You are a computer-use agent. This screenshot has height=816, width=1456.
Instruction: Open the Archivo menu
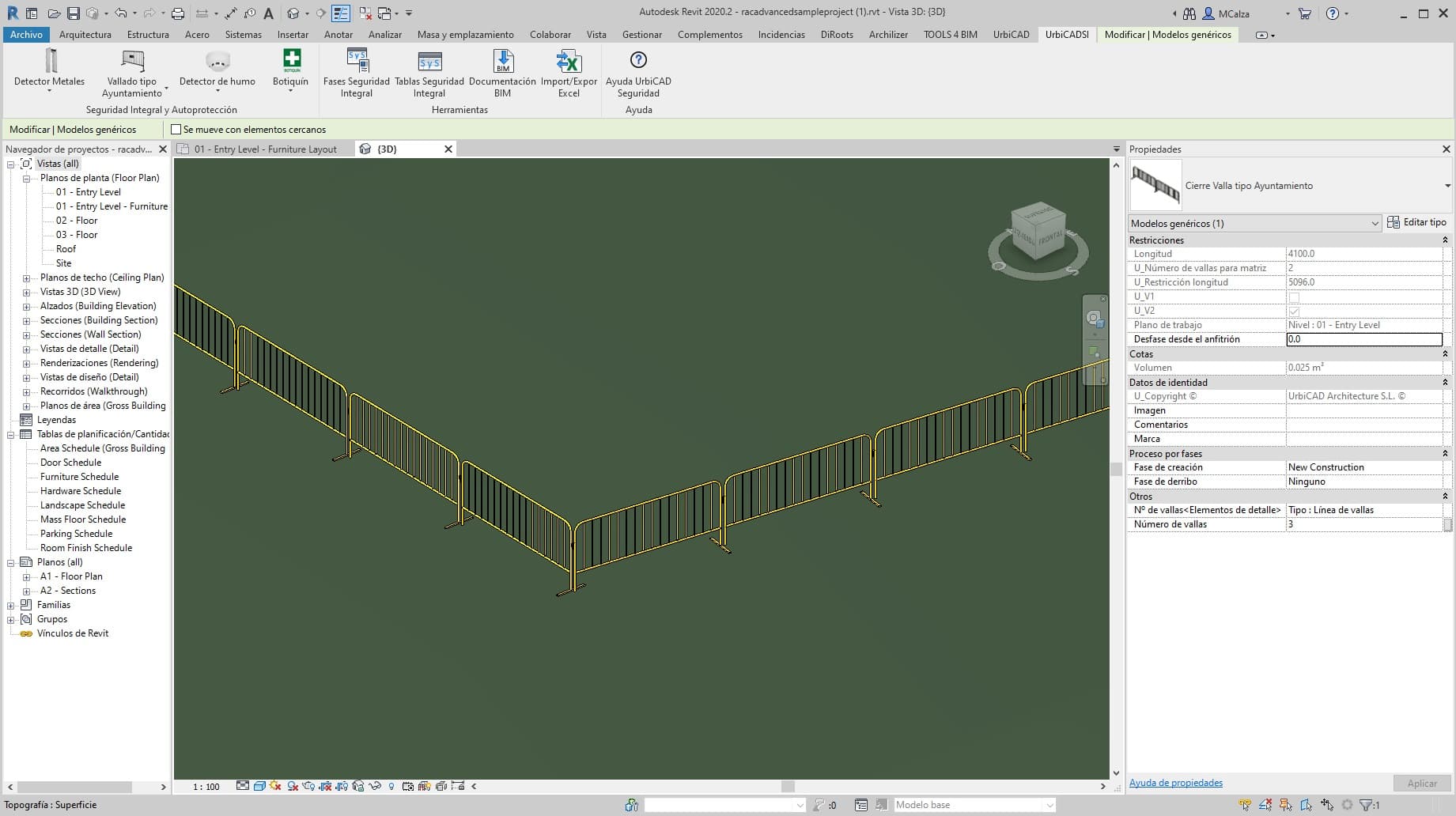(x=27, y=35)
